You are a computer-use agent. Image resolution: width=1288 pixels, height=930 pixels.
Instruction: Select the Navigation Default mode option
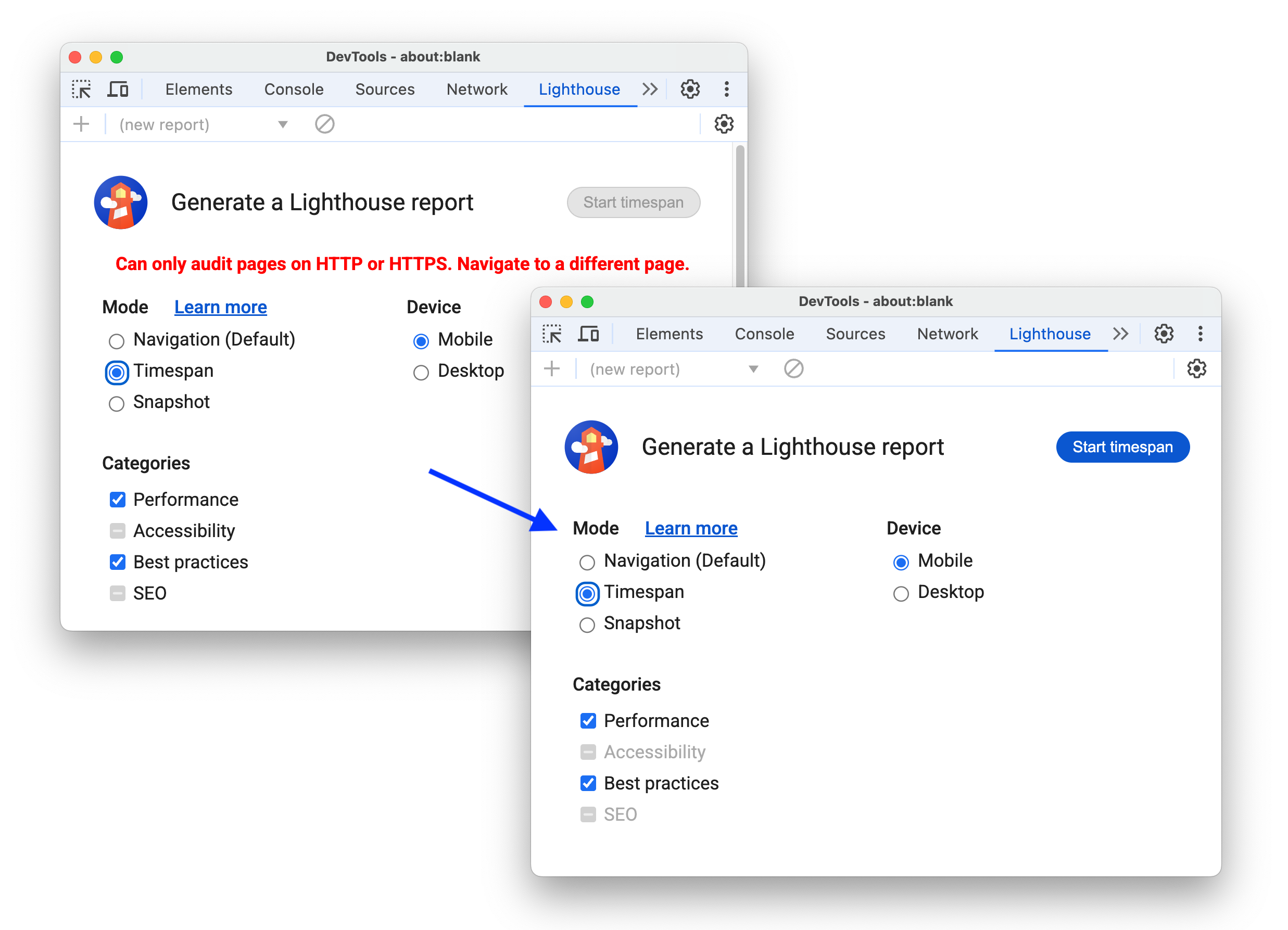click(x=586, y=560)
